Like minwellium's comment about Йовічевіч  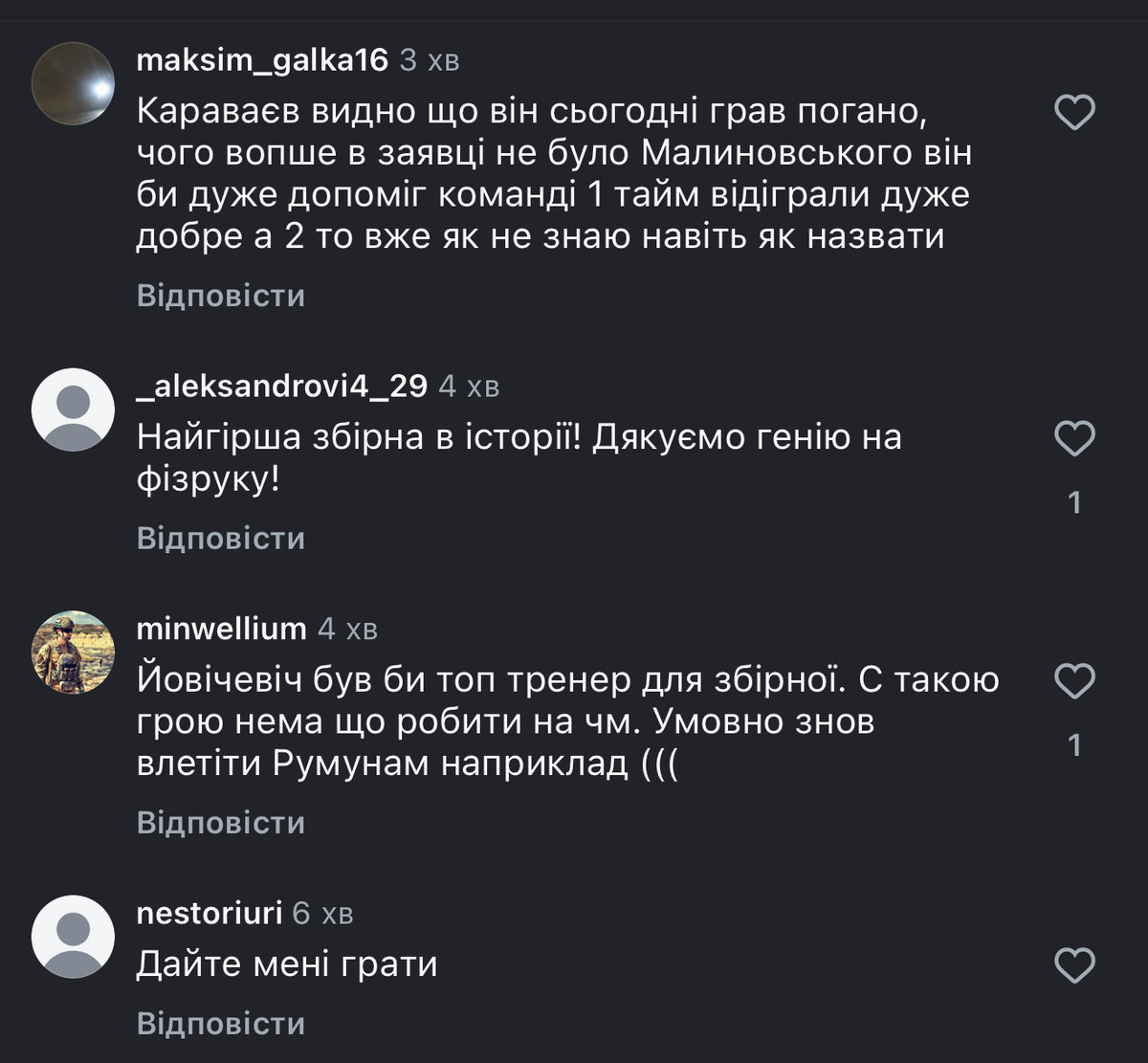point(1073,682)
